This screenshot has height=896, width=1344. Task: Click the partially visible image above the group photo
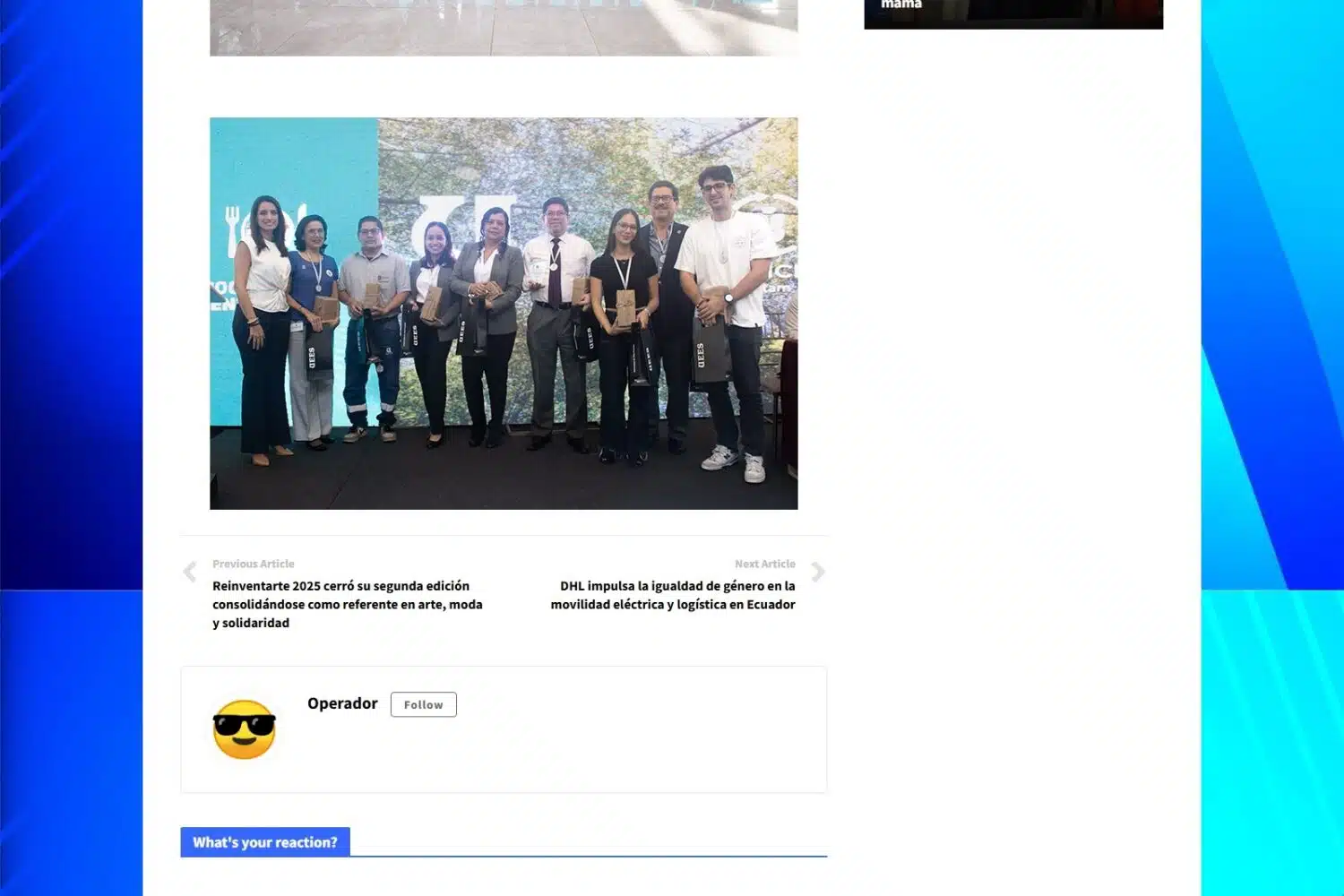(504, 27)
